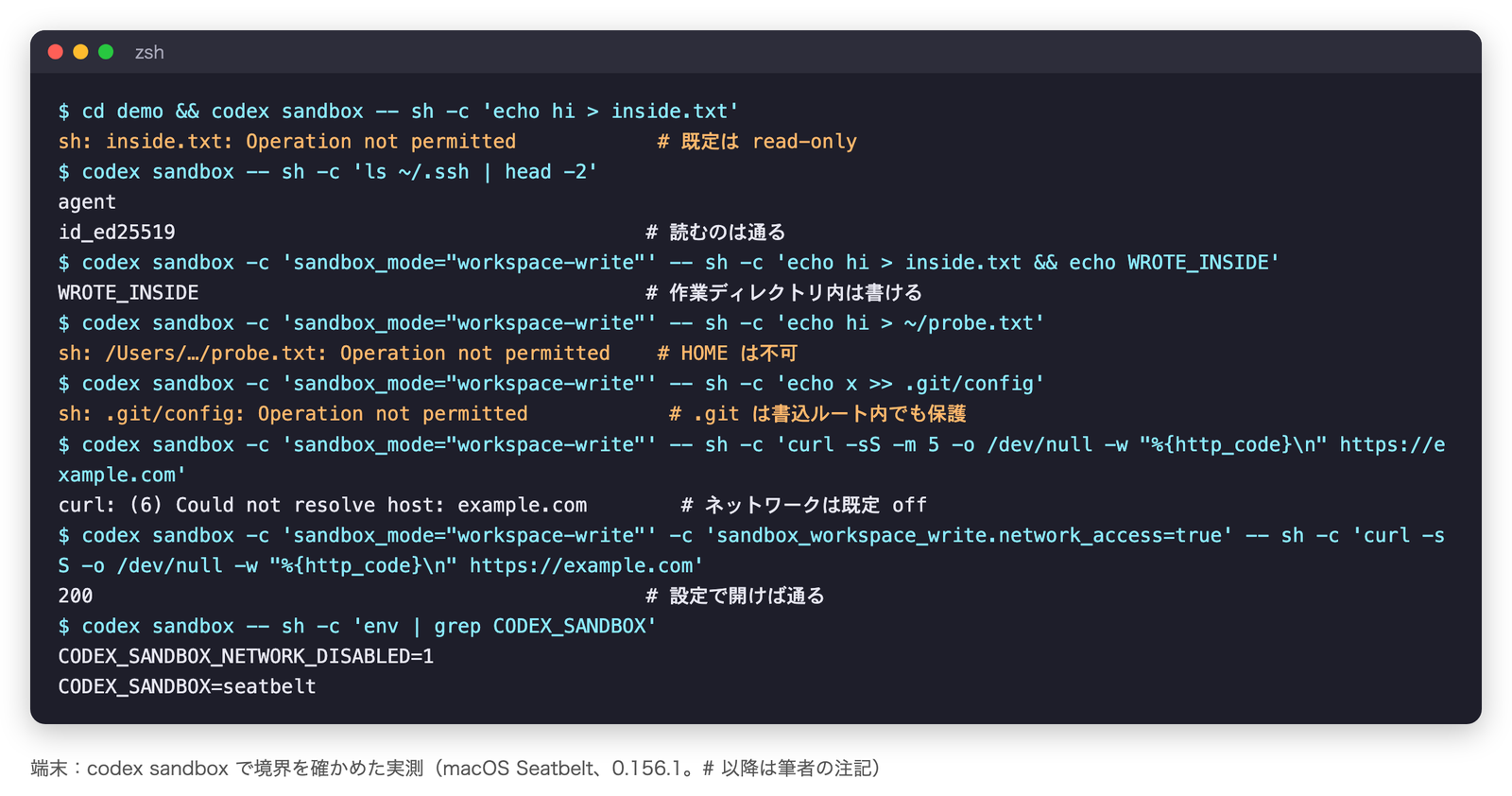Select the "sh: /Users/…/probe.txt: Operation not permitted" error
This screenshot has height=796, width=1512.
tap(335, 354)
